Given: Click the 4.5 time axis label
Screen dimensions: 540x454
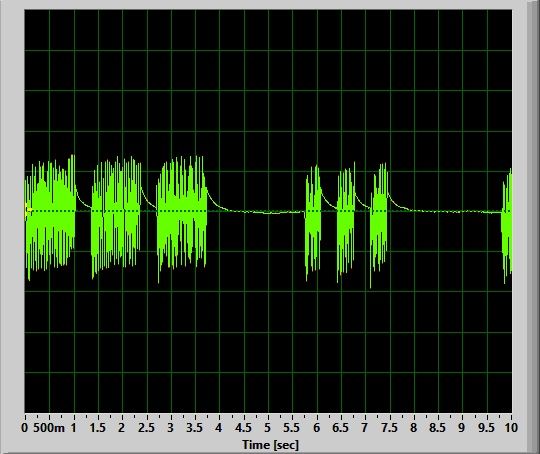Looking at the screenshot, I should point(243,428).
